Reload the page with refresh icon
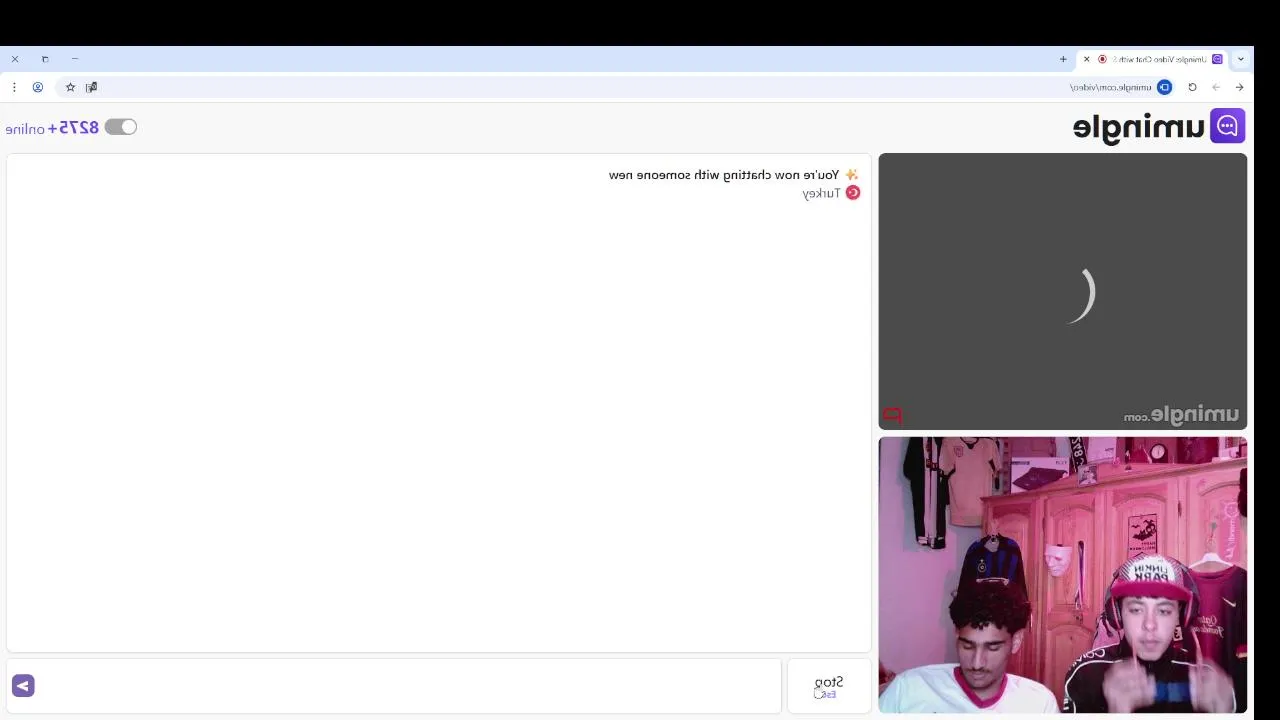Image resolution: width=1280 pixels, height=720 pixels. [x=1192, y=87]
